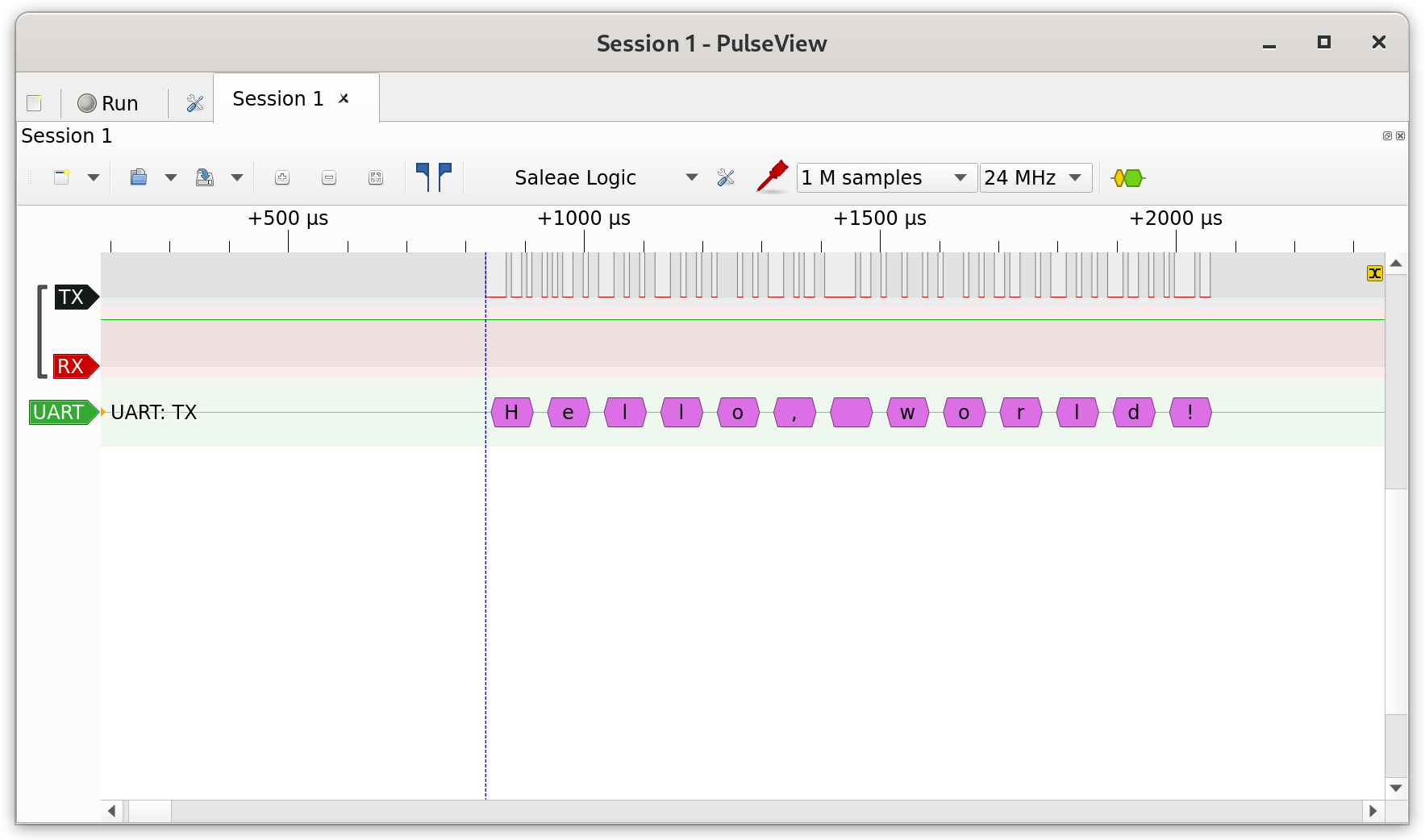This screenshot has height=840, width=1425.
Task: Open device configuration wrench beside Saleae Logic
Action: click(726, 178)
